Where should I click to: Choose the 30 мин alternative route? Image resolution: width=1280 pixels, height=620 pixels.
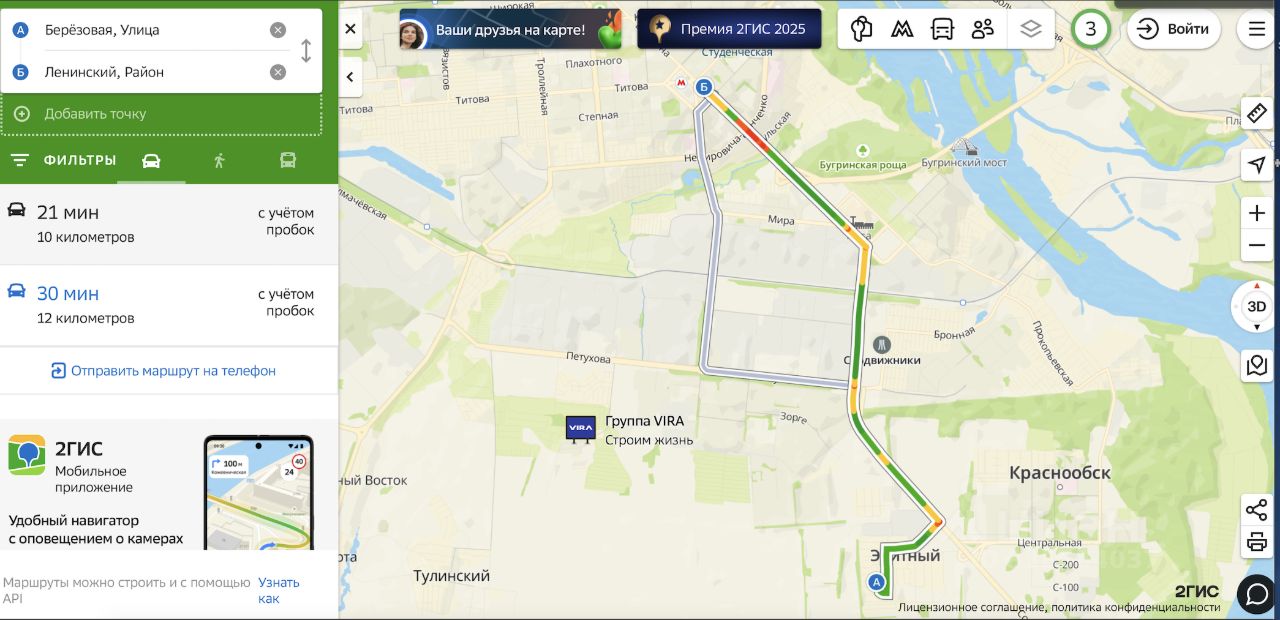(169, 306)
